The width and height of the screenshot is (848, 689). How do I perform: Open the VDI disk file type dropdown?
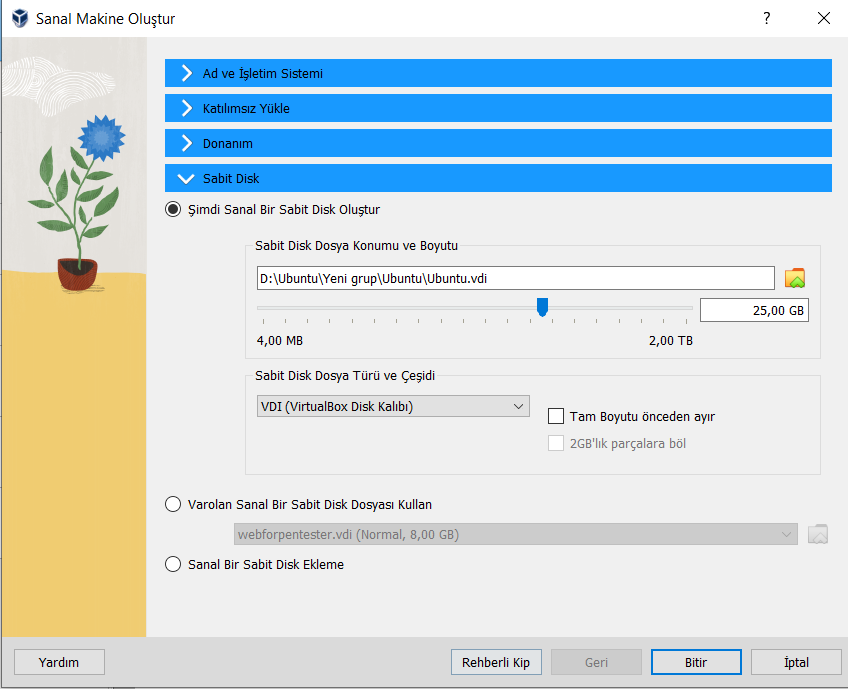coord(393,406)
